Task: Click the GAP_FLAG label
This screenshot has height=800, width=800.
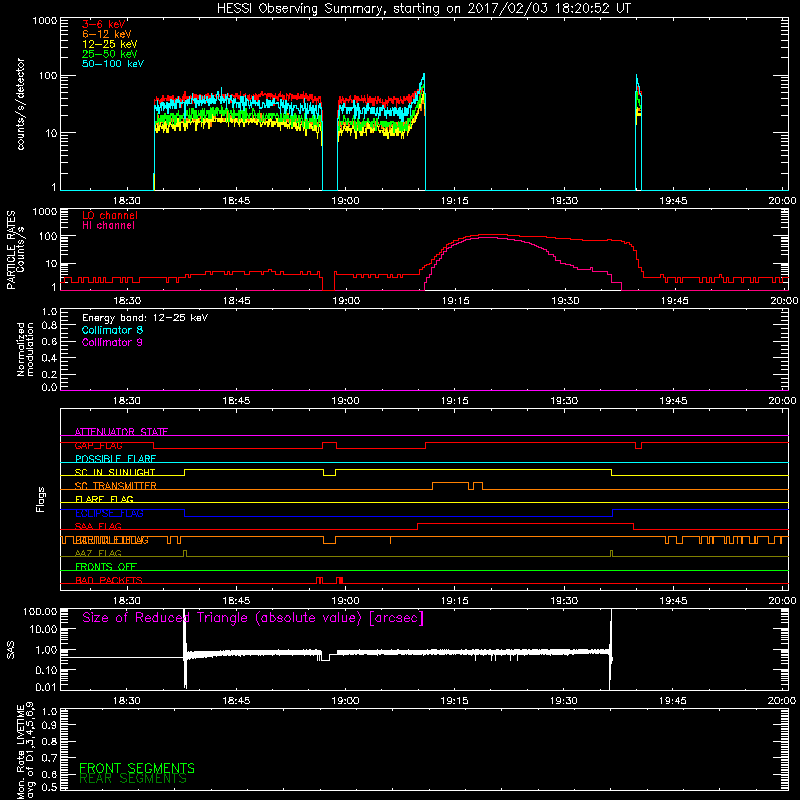Action: (98, 445)
